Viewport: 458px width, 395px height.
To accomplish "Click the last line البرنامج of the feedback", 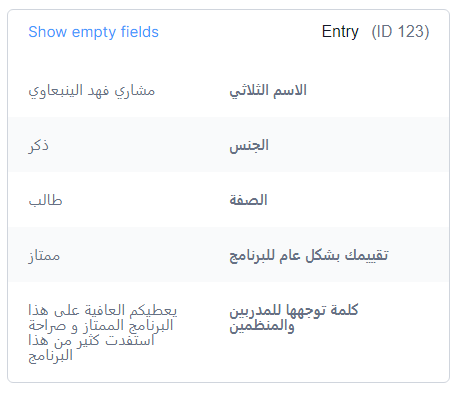I will click(x=51, y=356).
